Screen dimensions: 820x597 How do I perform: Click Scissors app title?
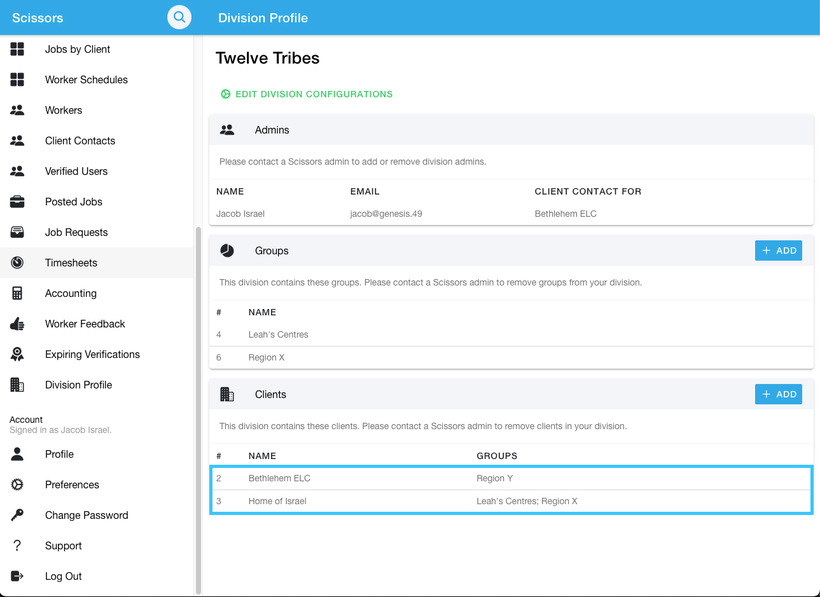click(x=38, y=18)
